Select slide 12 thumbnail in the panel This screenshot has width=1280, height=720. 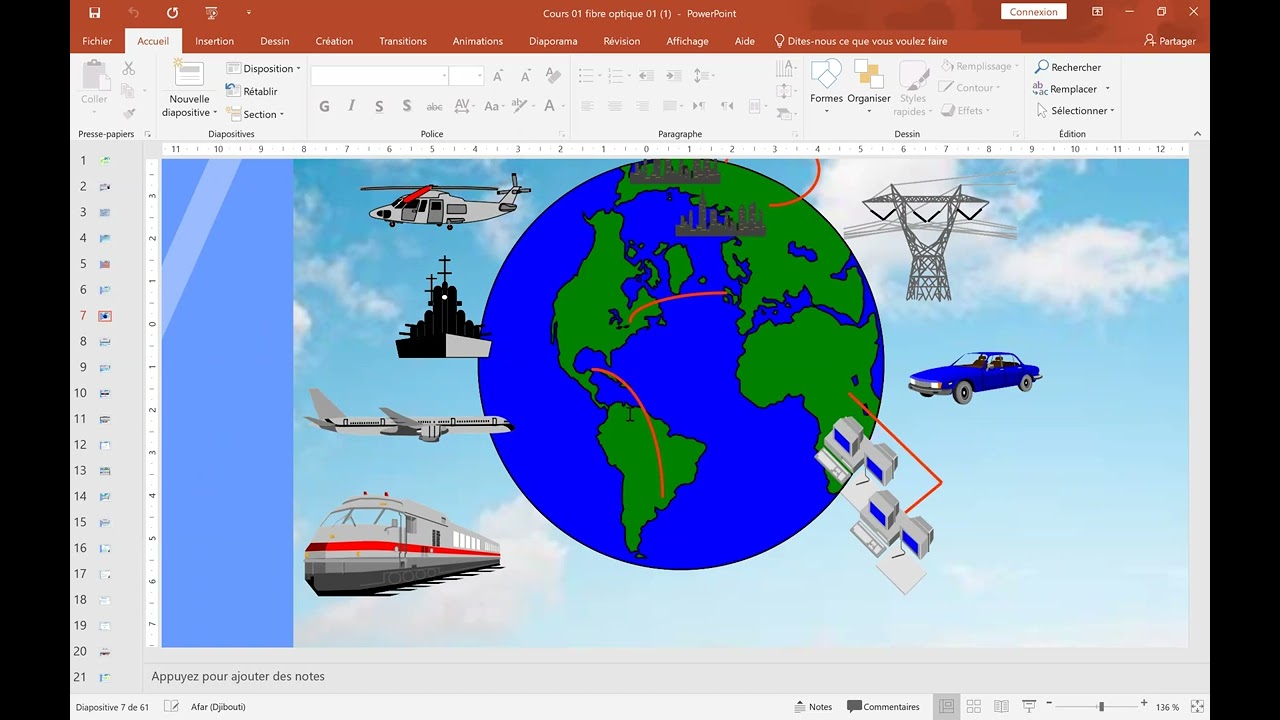tap(104, 445)
